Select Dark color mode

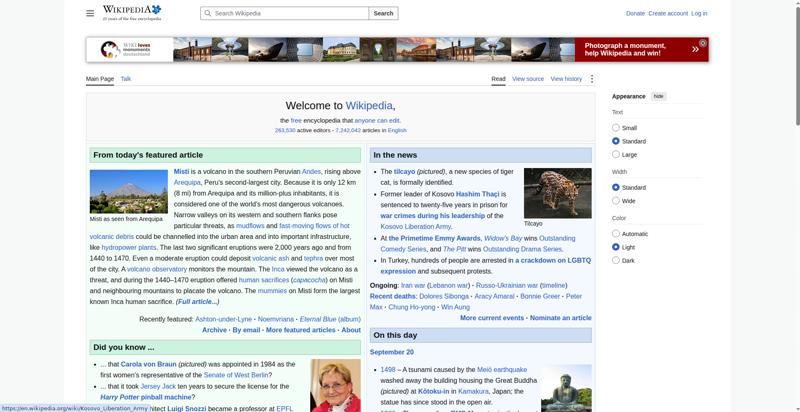pyautogui.click(x=616, y=261)
